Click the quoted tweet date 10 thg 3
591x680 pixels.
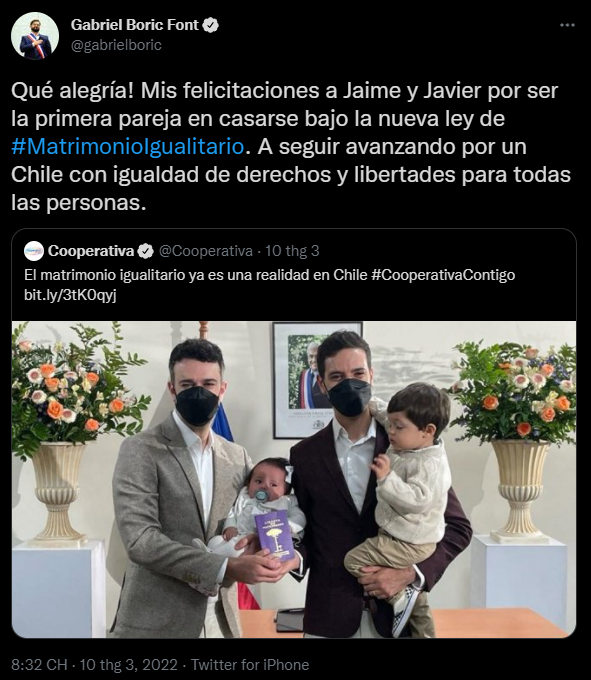pyautogui.click(x=292, y=251)
